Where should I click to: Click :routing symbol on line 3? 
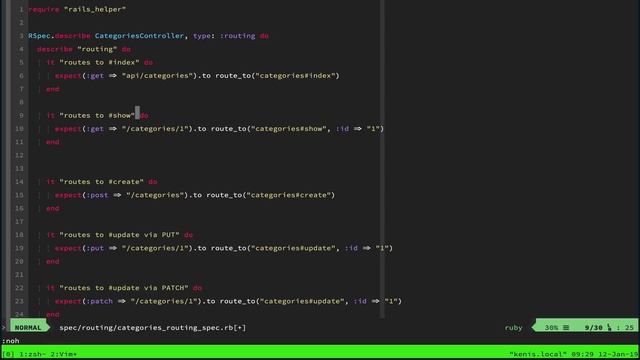pos(237,36)
